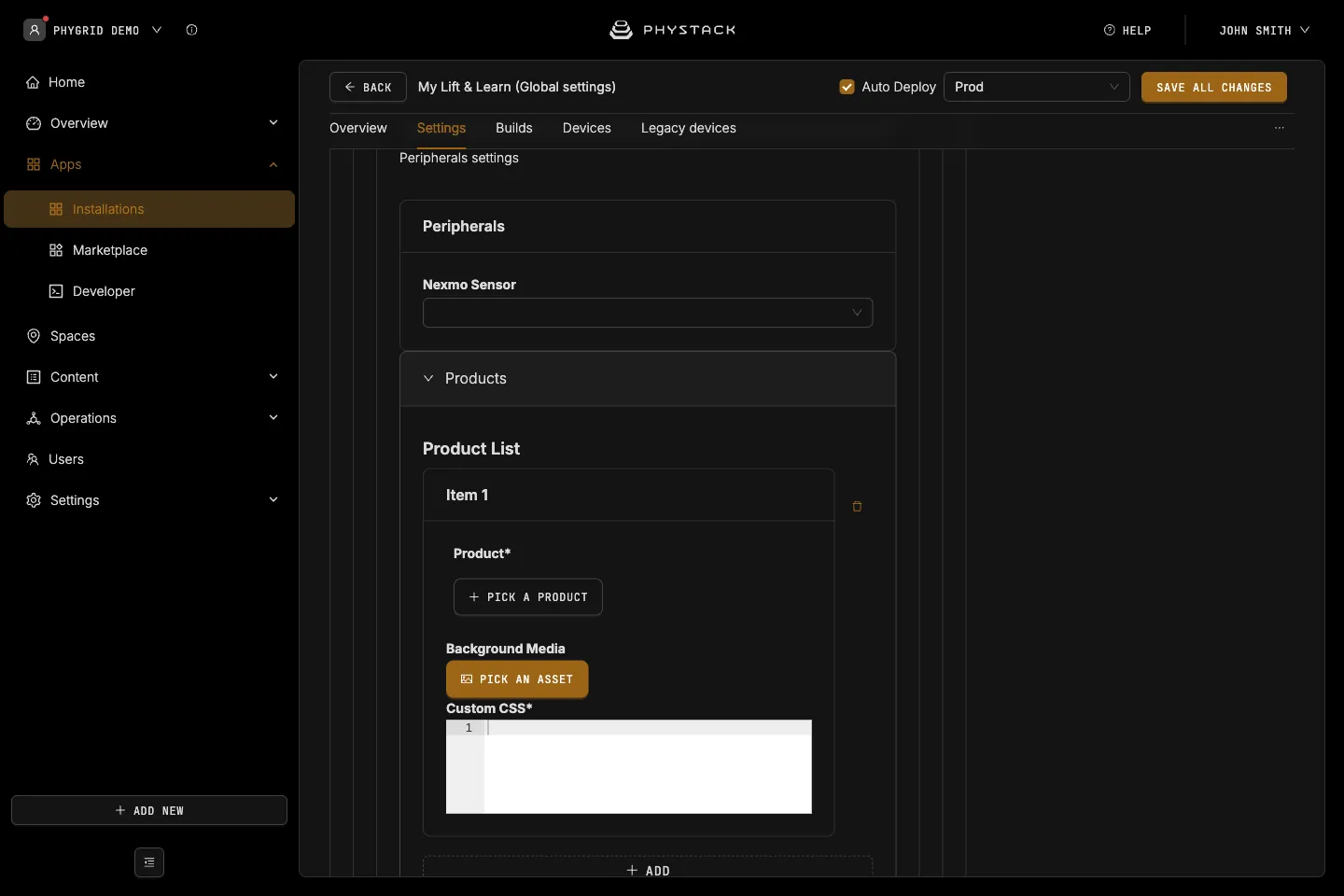The width and height of the screenshot is (1344, 896).
Task: Open the Prod environment dropdown
Action: [1036, 87]
